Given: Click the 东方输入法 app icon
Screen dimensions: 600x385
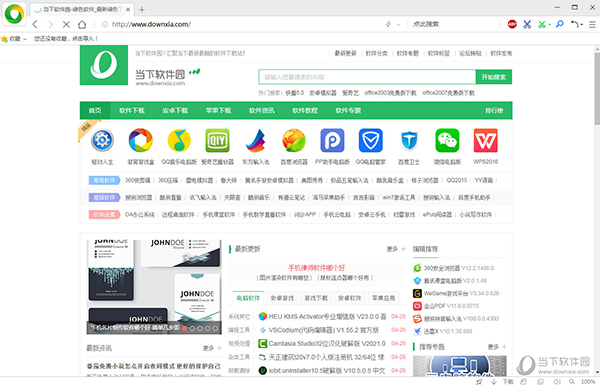Looking at the screenshot, I should [x=256, y=140].
